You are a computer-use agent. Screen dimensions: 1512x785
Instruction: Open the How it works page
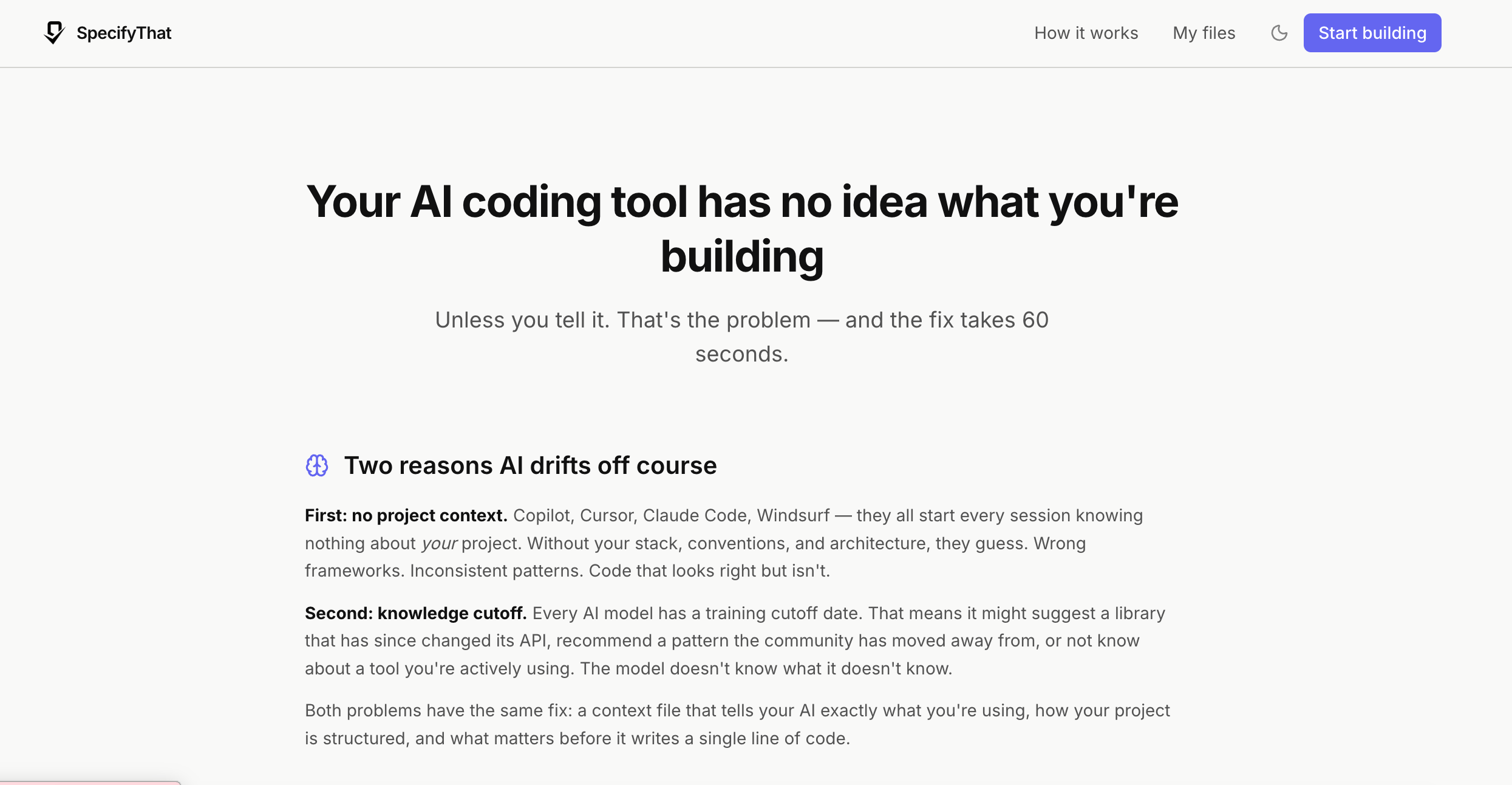pyautogui.click(x=1086, y=33)
